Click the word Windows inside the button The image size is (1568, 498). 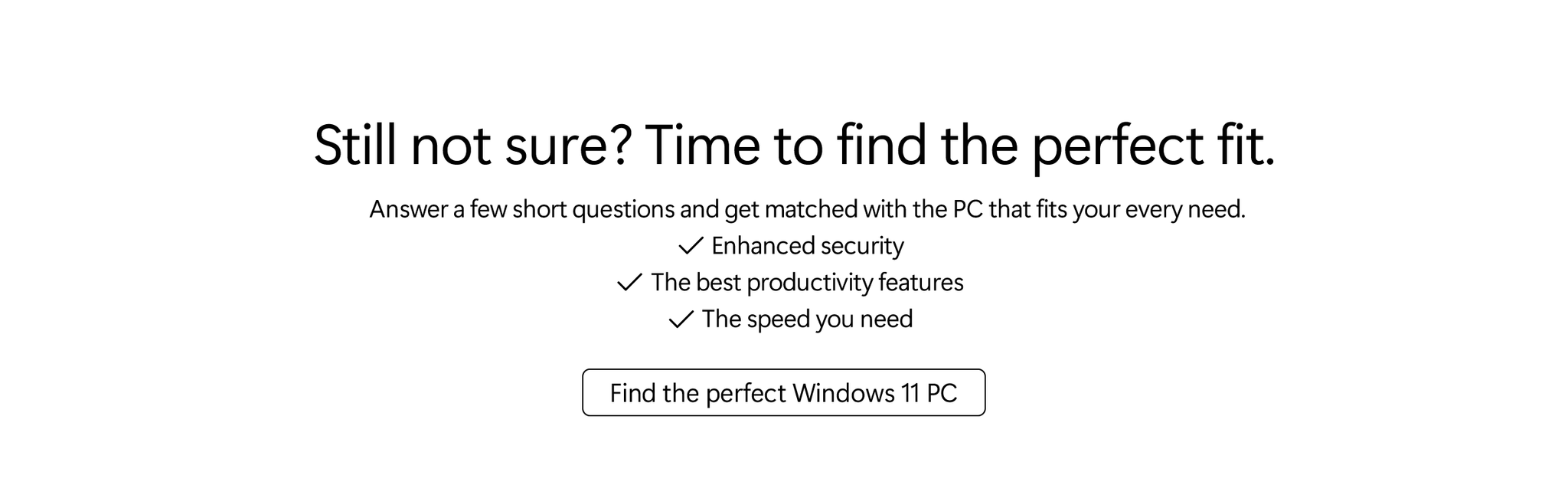844,393
